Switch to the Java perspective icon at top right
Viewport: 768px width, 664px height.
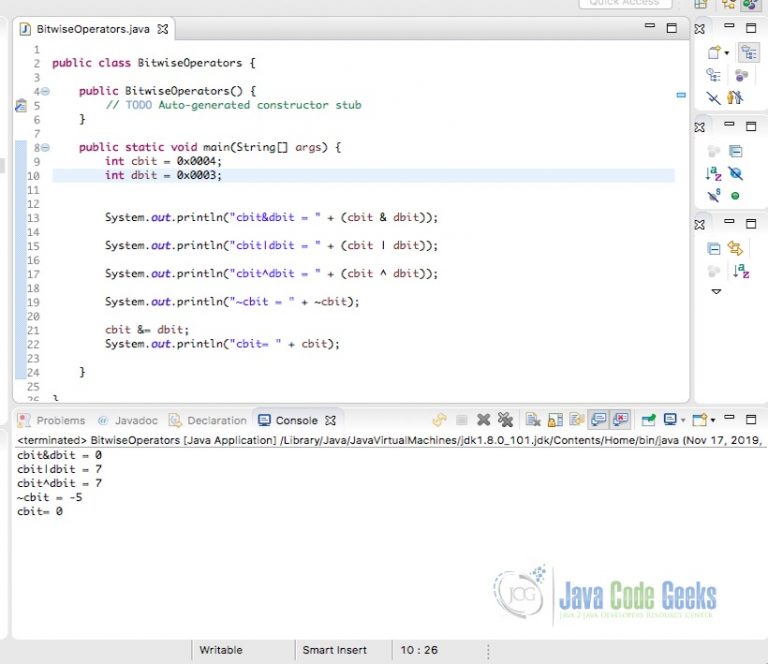pyautogui.click(x=749, y=4)
